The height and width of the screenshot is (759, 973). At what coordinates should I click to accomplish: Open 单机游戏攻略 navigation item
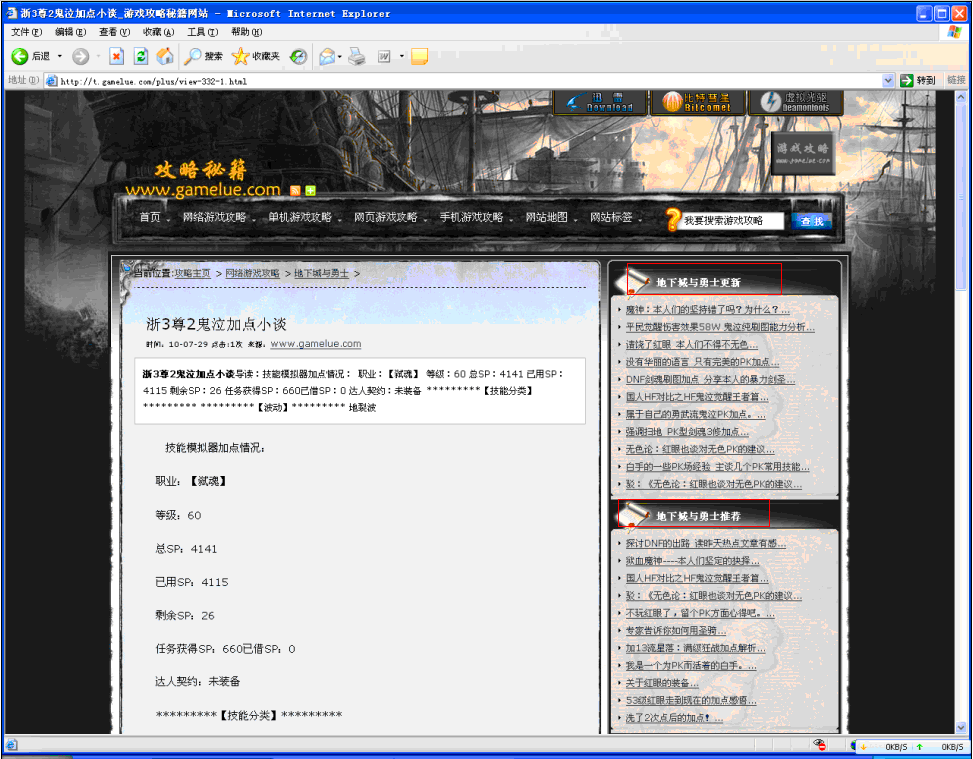[300, 217]
